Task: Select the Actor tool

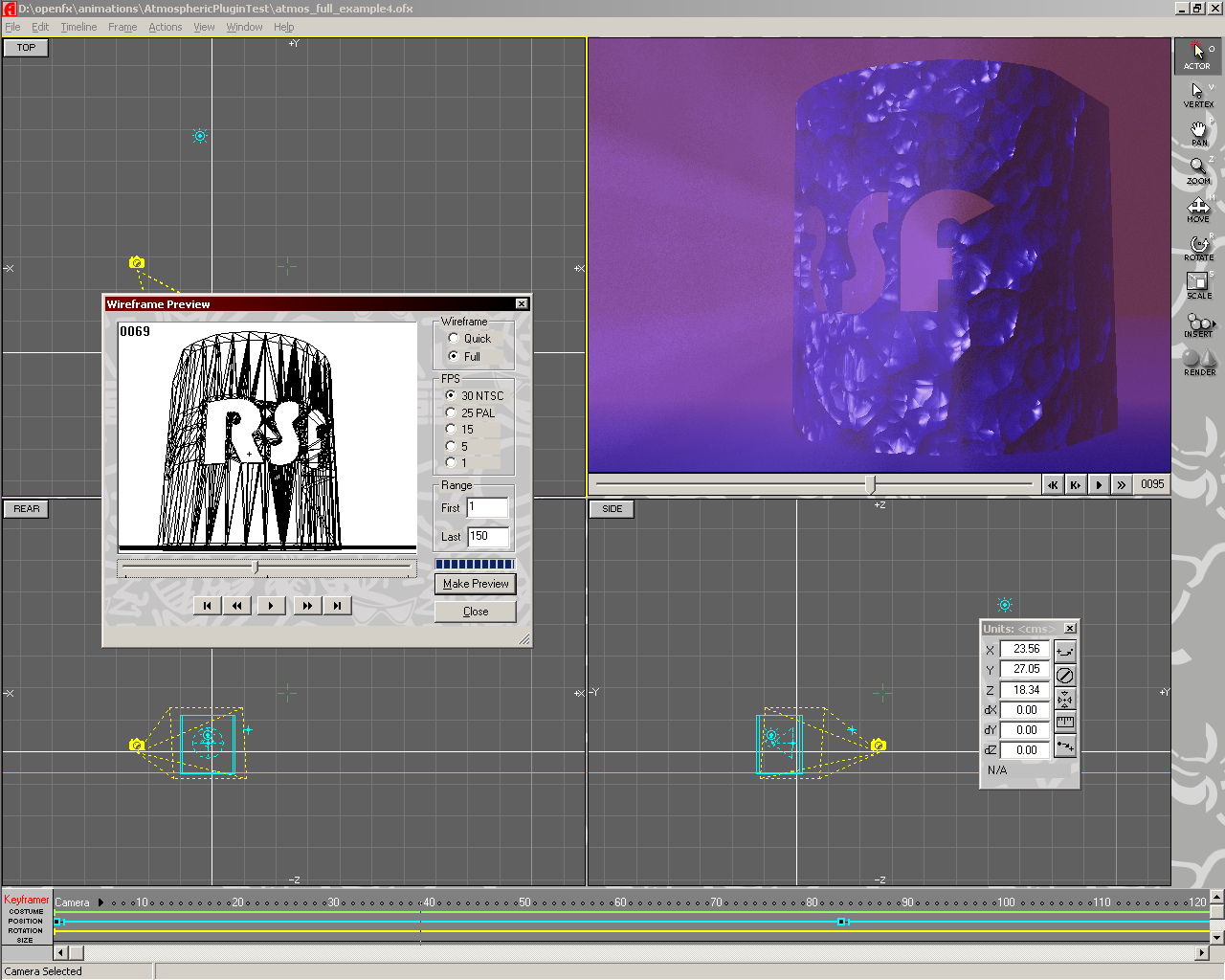Action: click(1197, 56)
